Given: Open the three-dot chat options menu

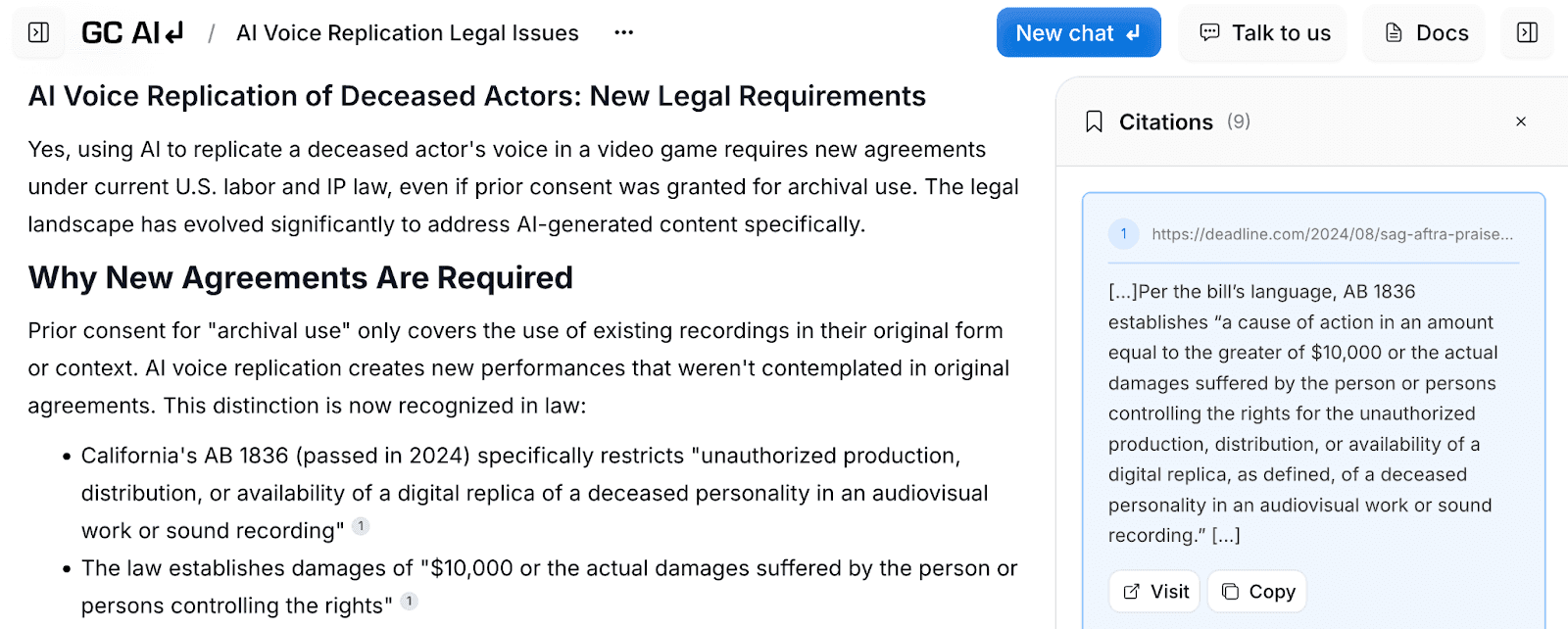Looking at the screenshot, I should (x=624, y=33).
